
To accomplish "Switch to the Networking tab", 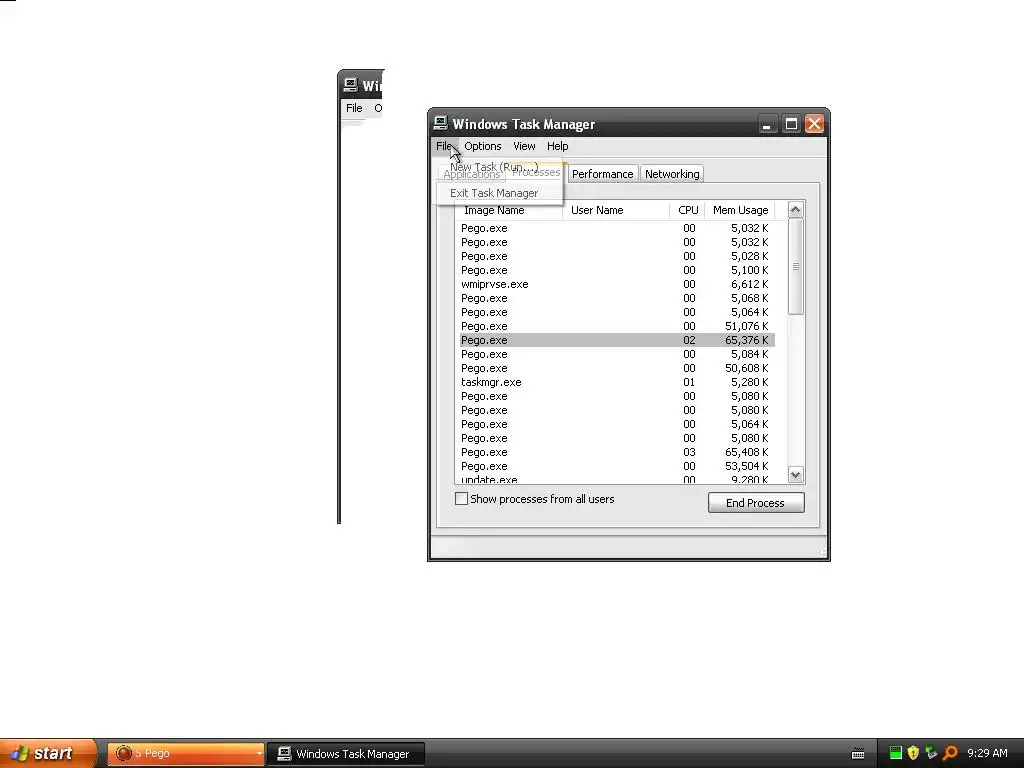I will [672, 174].
